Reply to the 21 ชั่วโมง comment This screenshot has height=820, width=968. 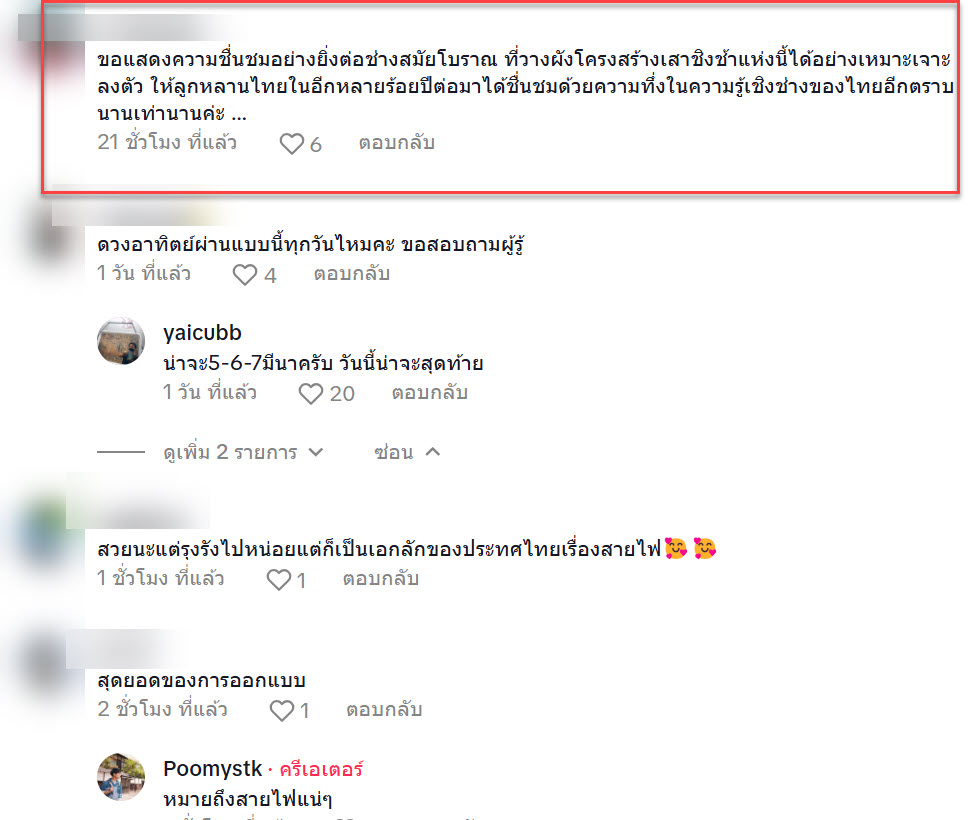(x=397, y=143)
